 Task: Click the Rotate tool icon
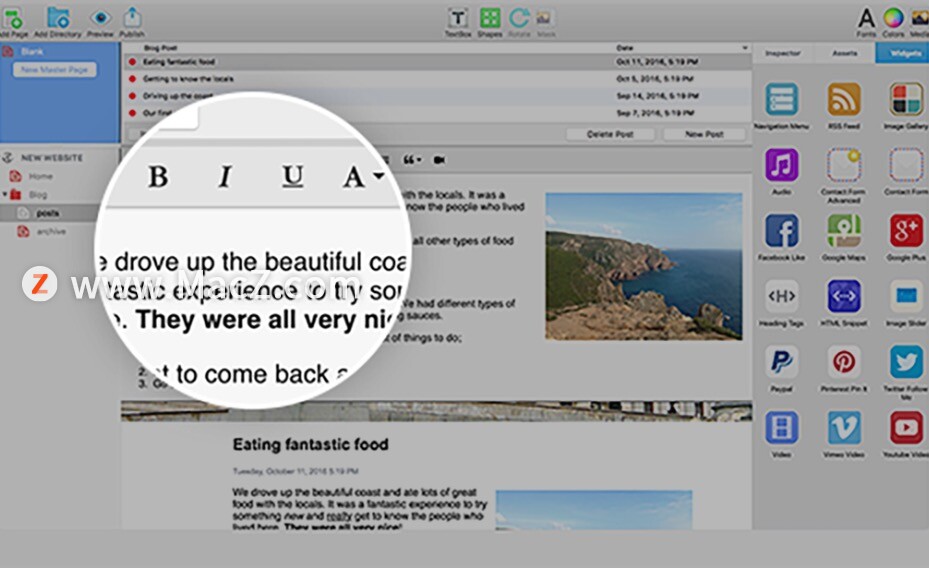click(519, 18)
